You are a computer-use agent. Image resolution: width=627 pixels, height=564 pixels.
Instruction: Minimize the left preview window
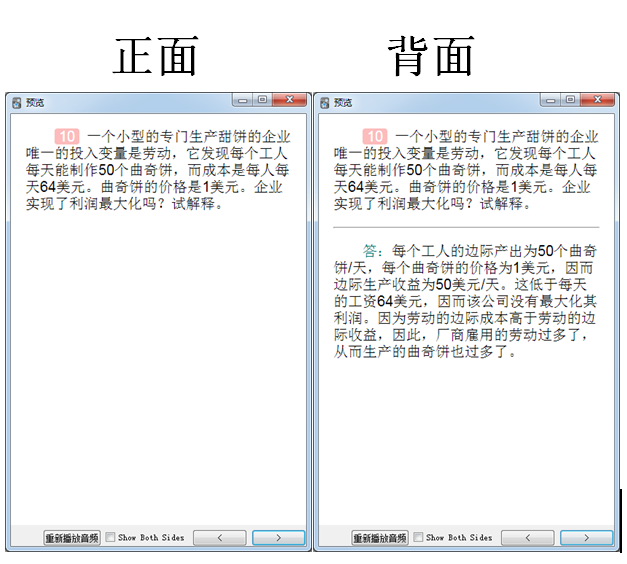click(x=242, y=100)
